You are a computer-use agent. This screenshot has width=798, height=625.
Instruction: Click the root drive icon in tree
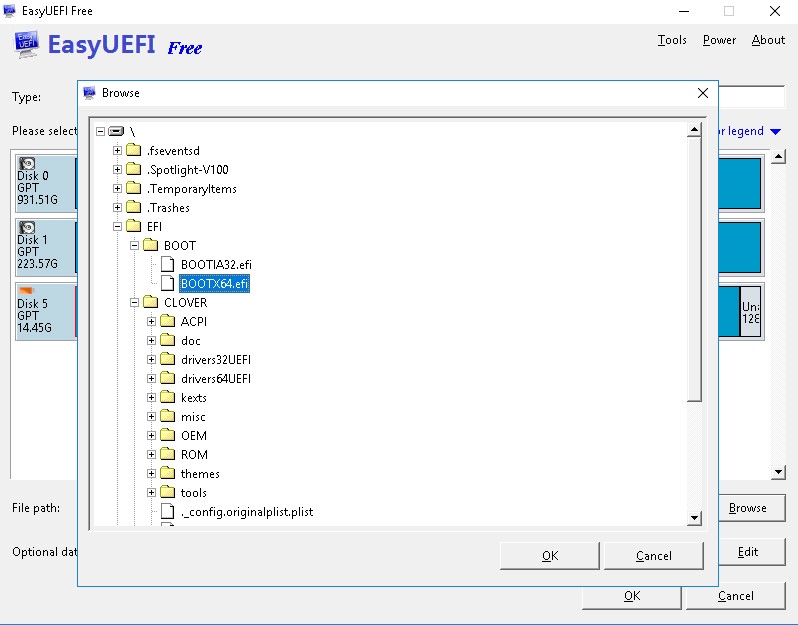coord(116,131)
